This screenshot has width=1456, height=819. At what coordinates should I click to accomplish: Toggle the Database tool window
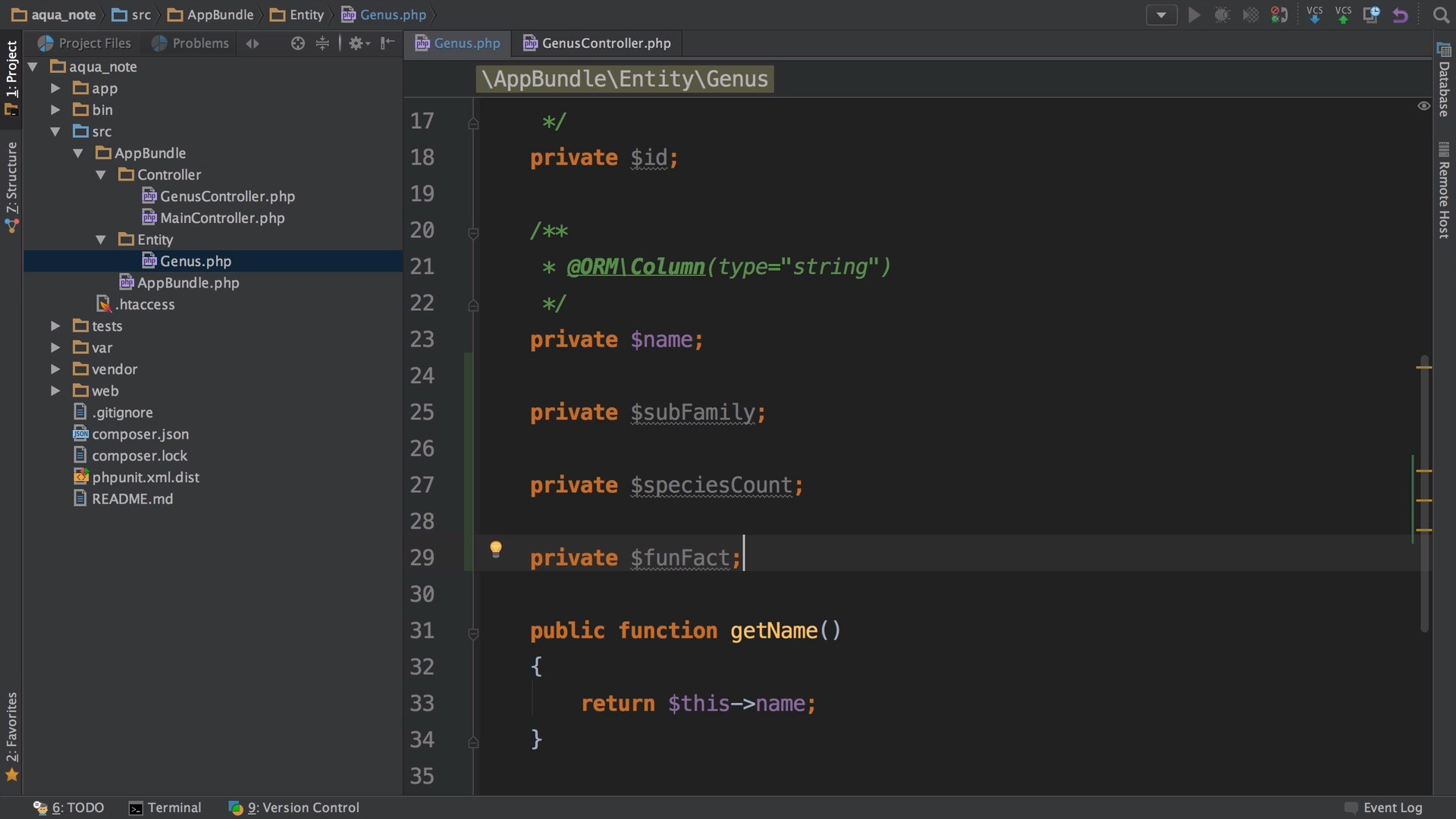pyautogui.click(x=1444, y=80)
